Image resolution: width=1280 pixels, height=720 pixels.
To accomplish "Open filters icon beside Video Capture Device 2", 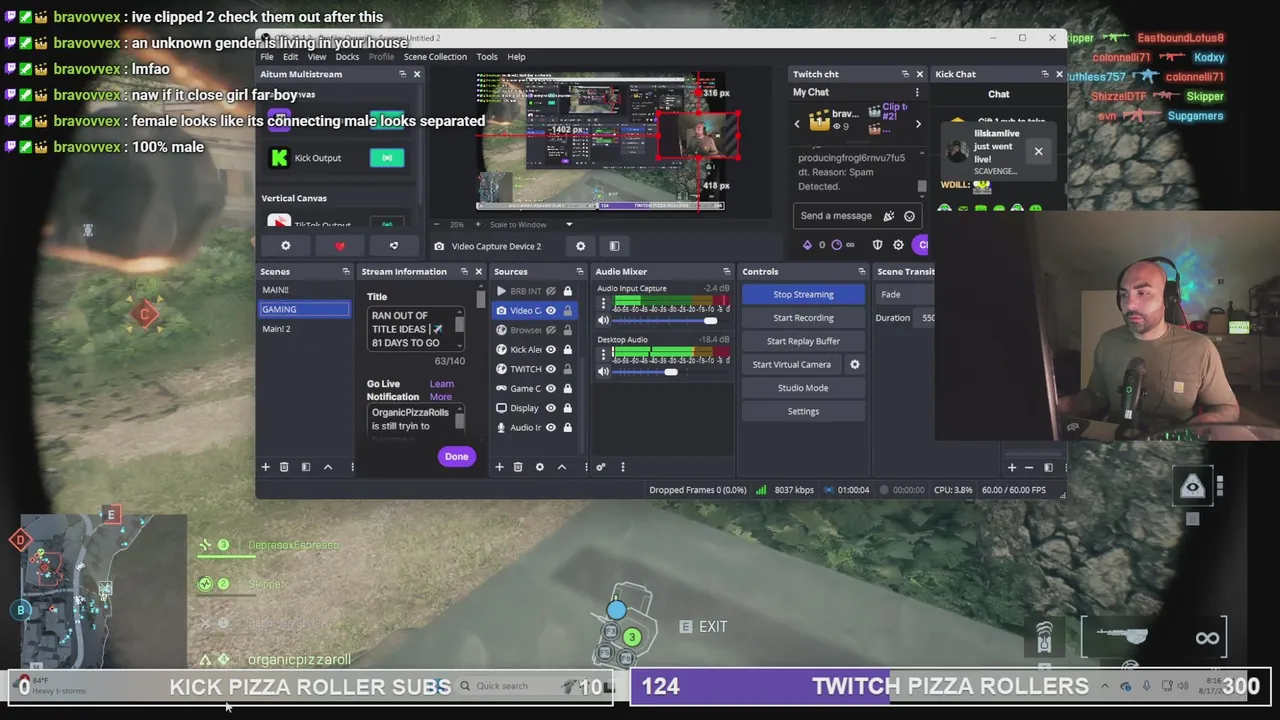I will [614, 246].
